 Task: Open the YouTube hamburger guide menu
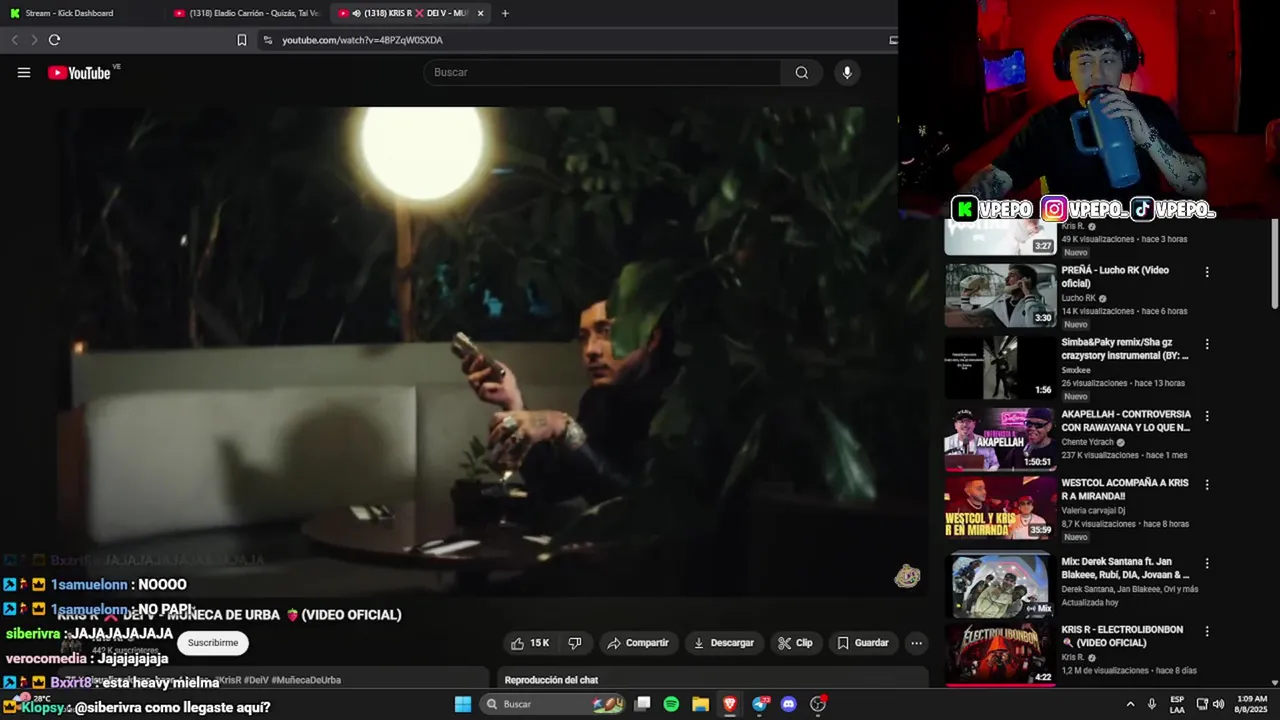pyautogui.click(x=24, y=72)
